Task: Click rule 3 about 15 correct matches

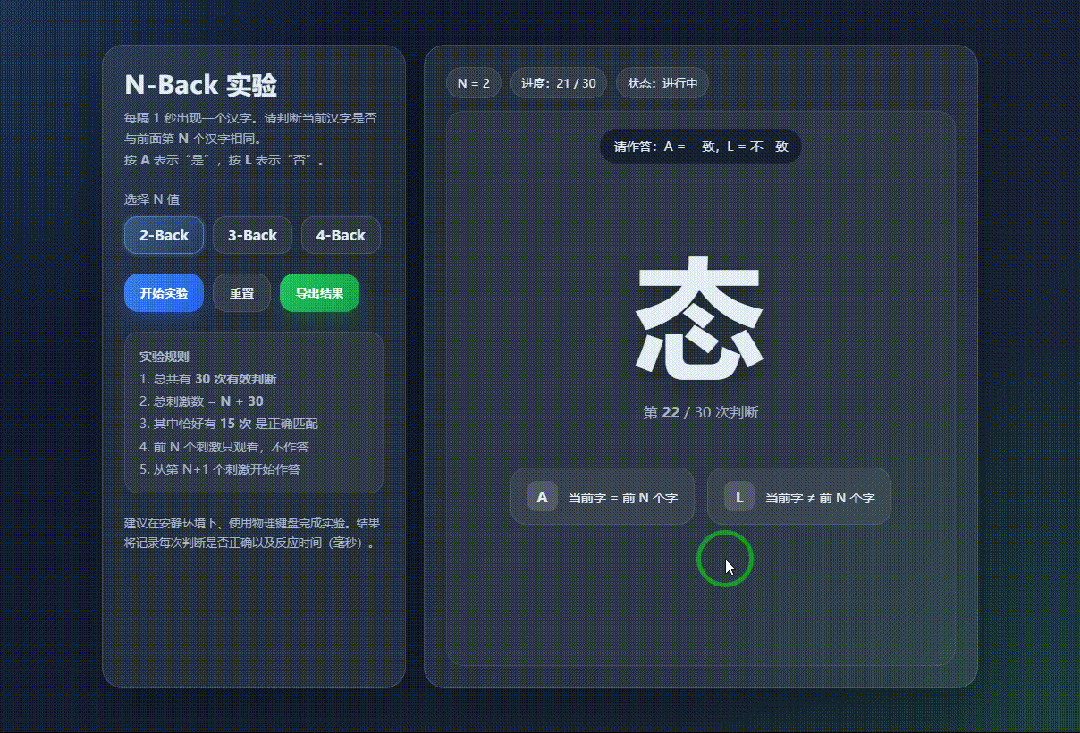Action: [228, 423]
